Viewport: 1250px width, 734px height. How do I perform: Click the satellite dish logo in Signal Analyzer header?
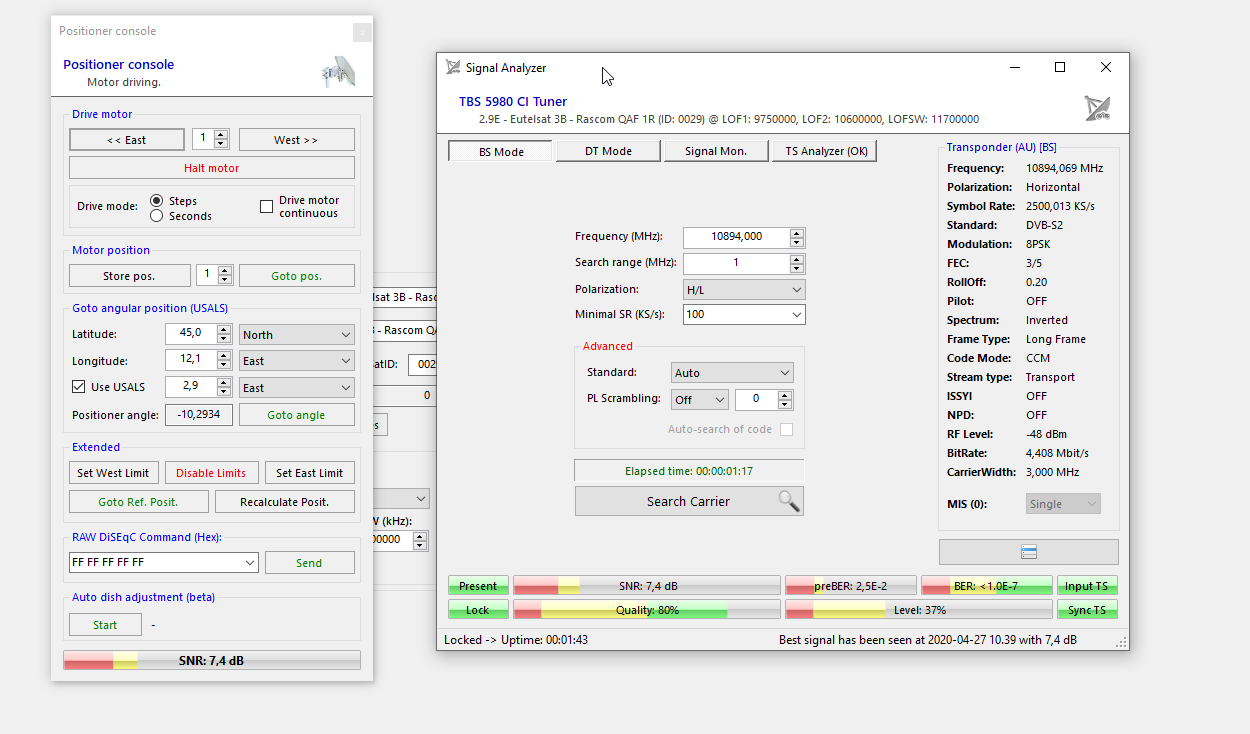coord(1097,108)
